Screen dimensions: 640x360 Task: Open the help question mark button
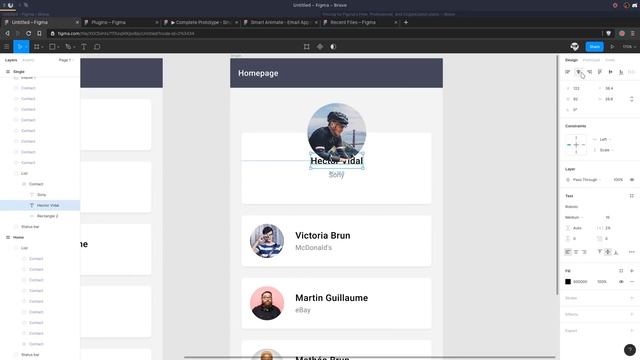click(630, 350)
